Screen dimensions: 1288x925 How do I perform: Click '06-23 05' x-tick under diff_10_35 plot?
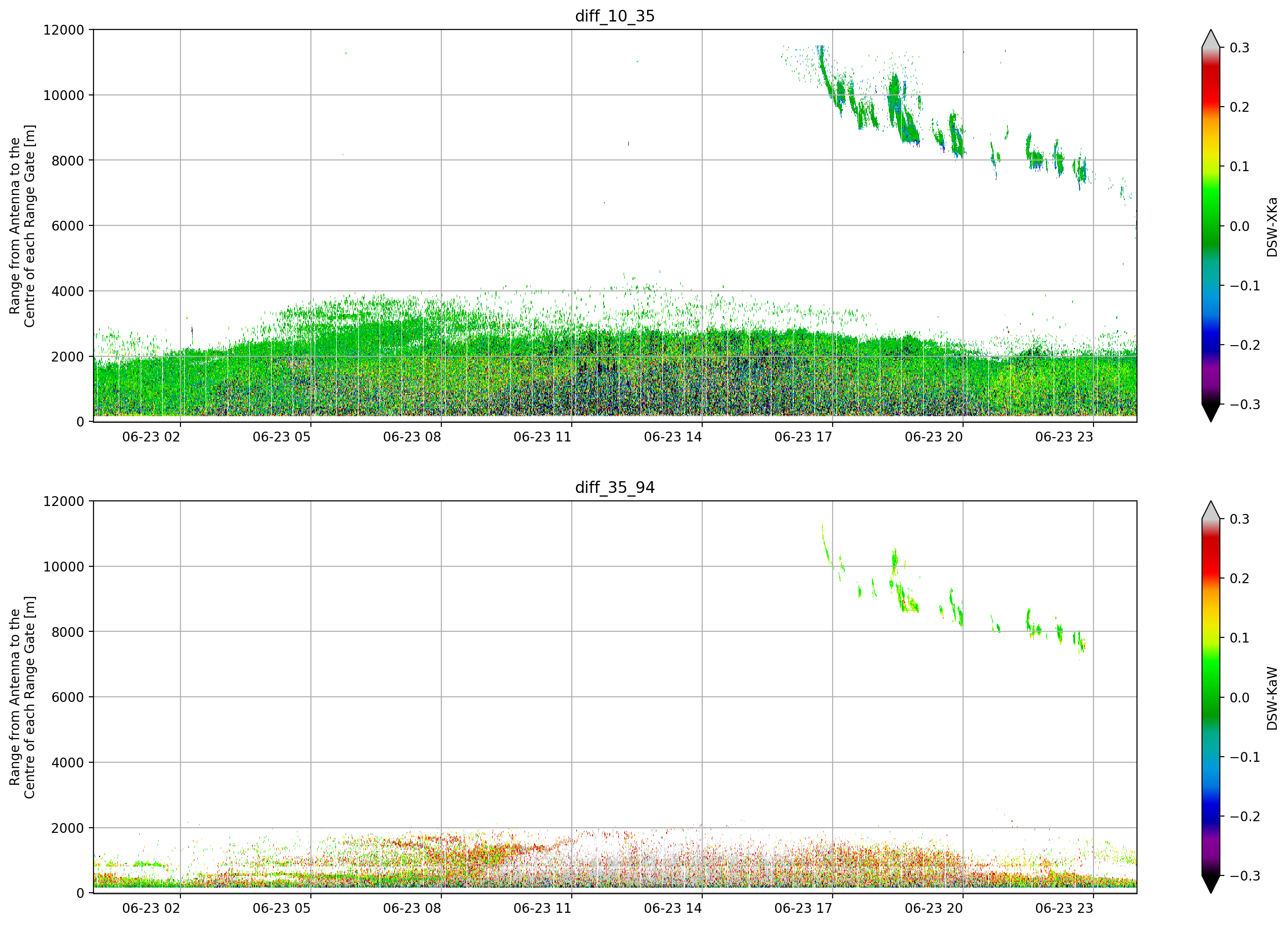tap(282, 437)
